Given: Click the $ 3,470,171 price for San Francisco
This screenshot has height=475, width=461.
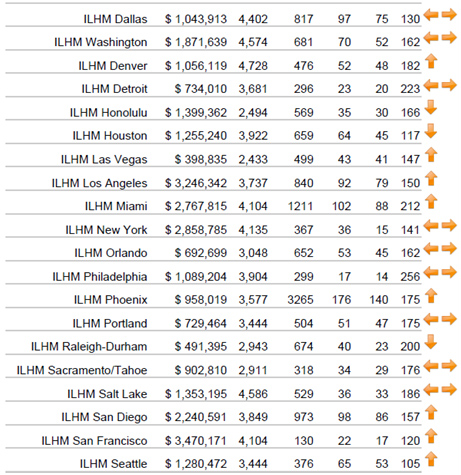Looking at the screenshot, I should click(x=196, y=441).
